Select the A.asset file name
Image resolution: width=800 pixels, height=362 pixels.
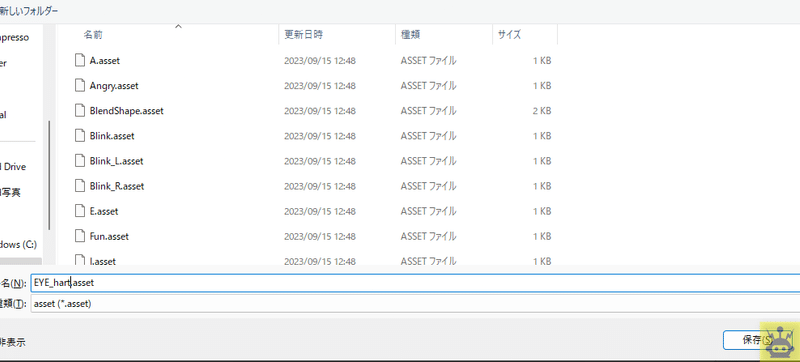pos(105,61)
